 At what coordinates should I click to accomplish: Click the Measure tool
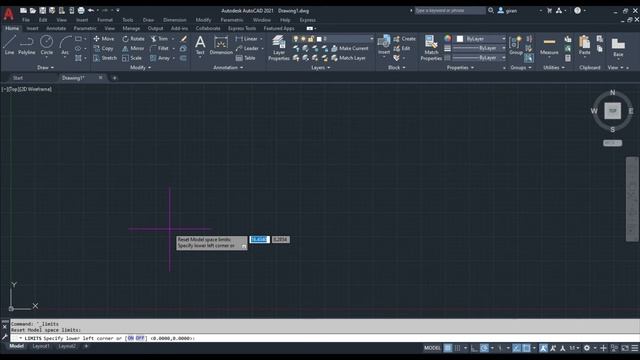click(549, 45)
